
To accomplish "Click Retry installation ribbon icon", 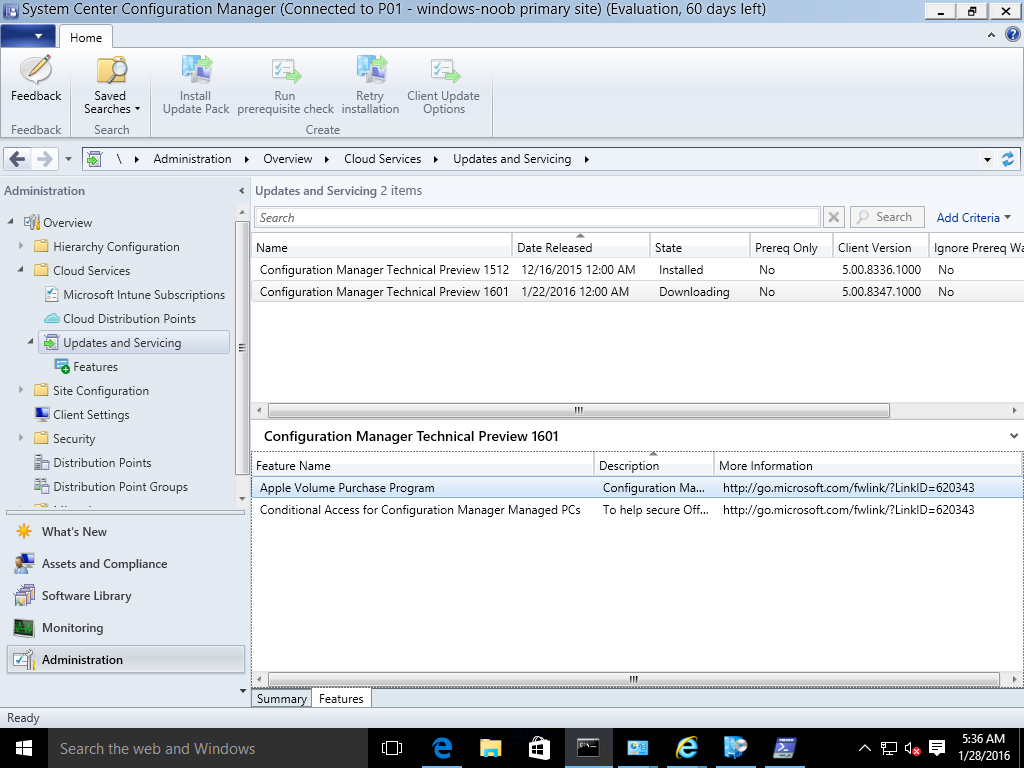I will click(370, 86).
